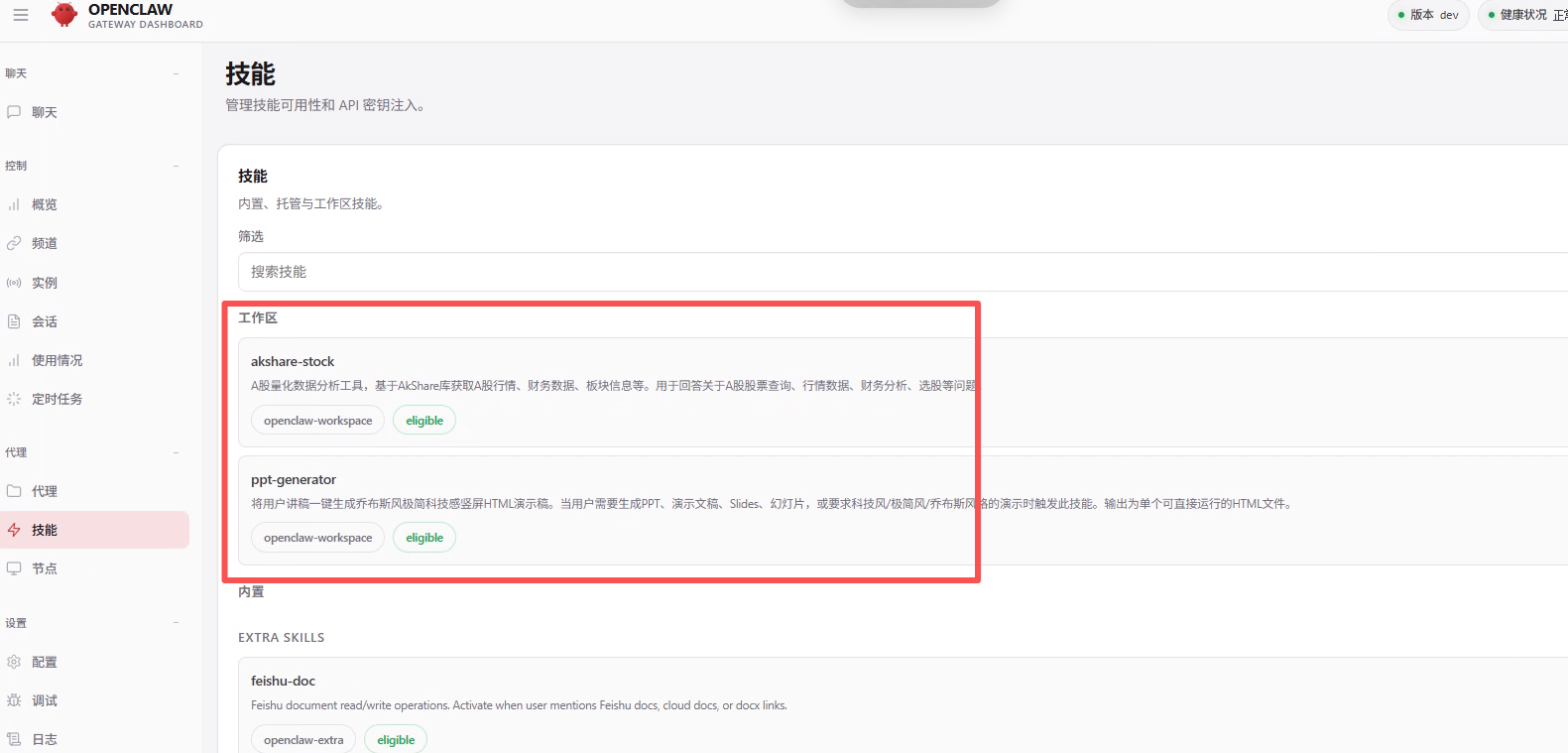Click openclaw-workspace tag under akshare-stock

point(317,421)
